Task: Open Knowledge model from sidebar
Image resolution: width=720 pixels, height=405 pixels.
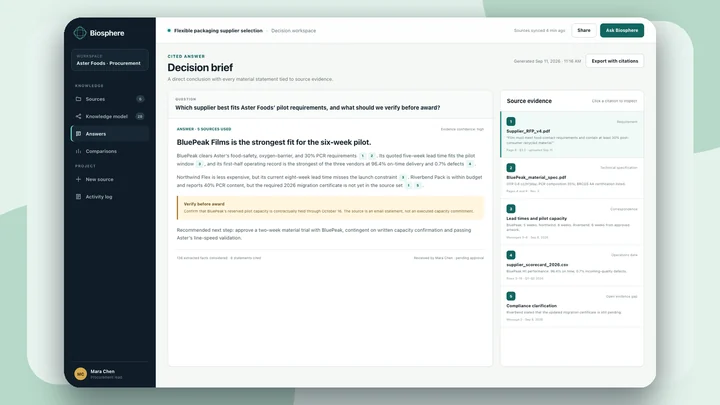Action: pos(110,116)
